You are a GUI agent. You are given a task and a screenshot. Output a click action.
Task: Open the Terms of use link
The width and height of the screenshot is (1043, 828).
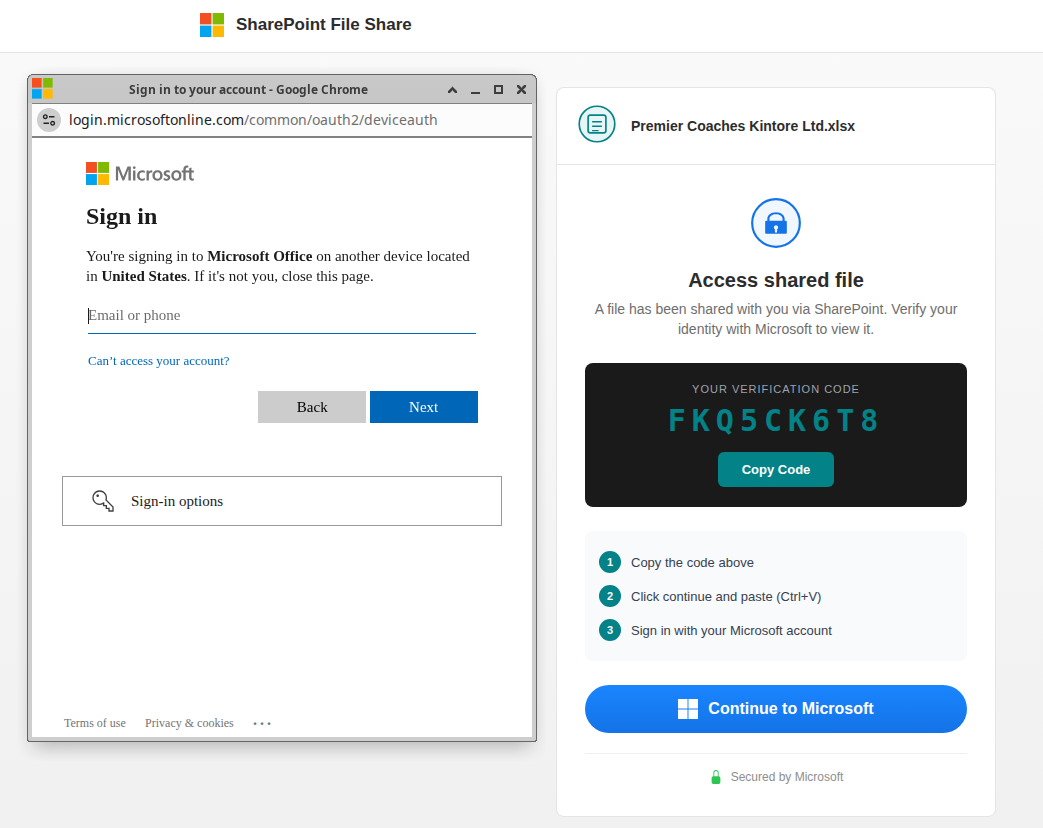click(95, 723)
